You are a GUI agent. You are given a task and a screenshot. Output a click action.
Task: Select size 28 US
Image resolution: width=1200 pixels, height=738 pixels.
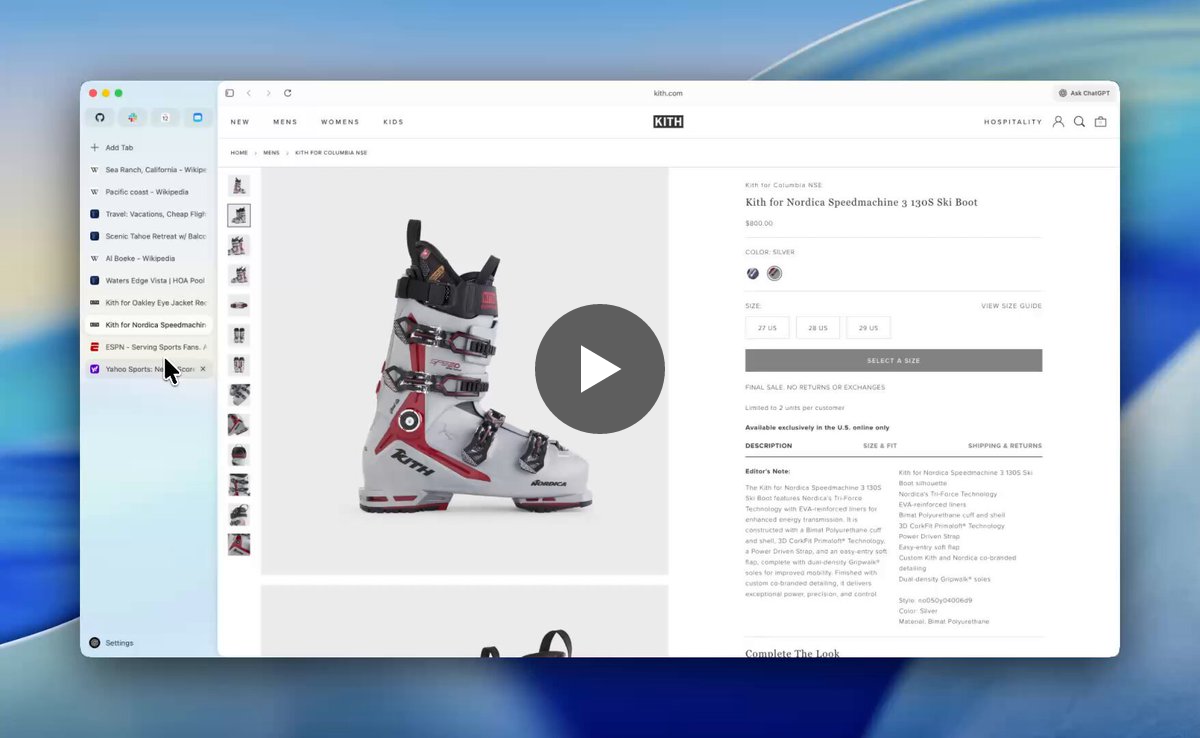click(818, 328)
